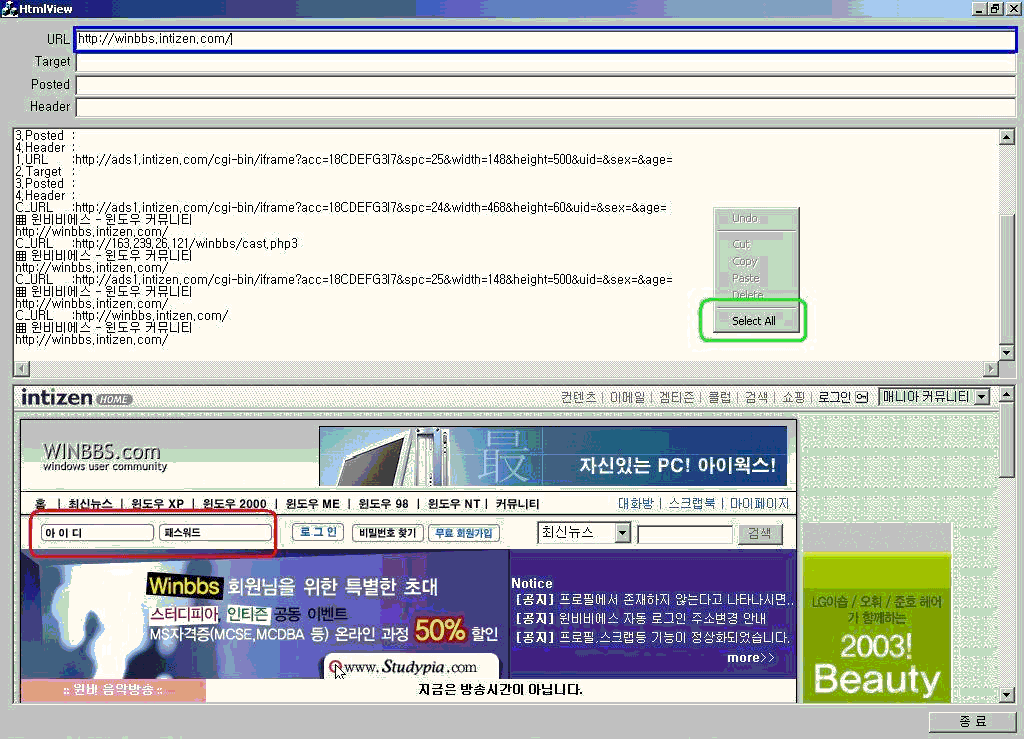Open the 검색 link in intizen top bar

point(756,397)
